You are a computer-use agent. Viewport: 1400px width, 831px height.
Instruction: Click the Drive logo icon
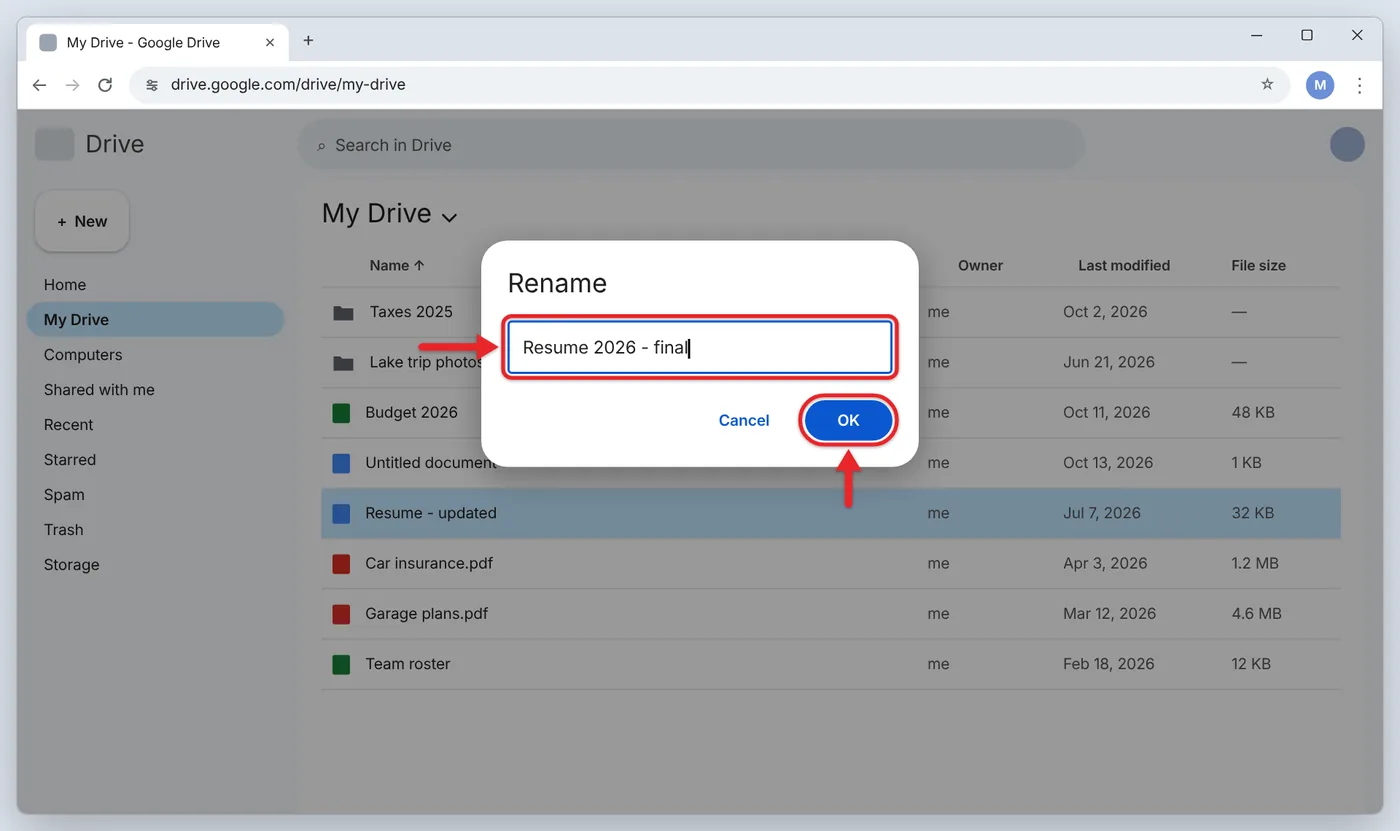pos(55,144)
